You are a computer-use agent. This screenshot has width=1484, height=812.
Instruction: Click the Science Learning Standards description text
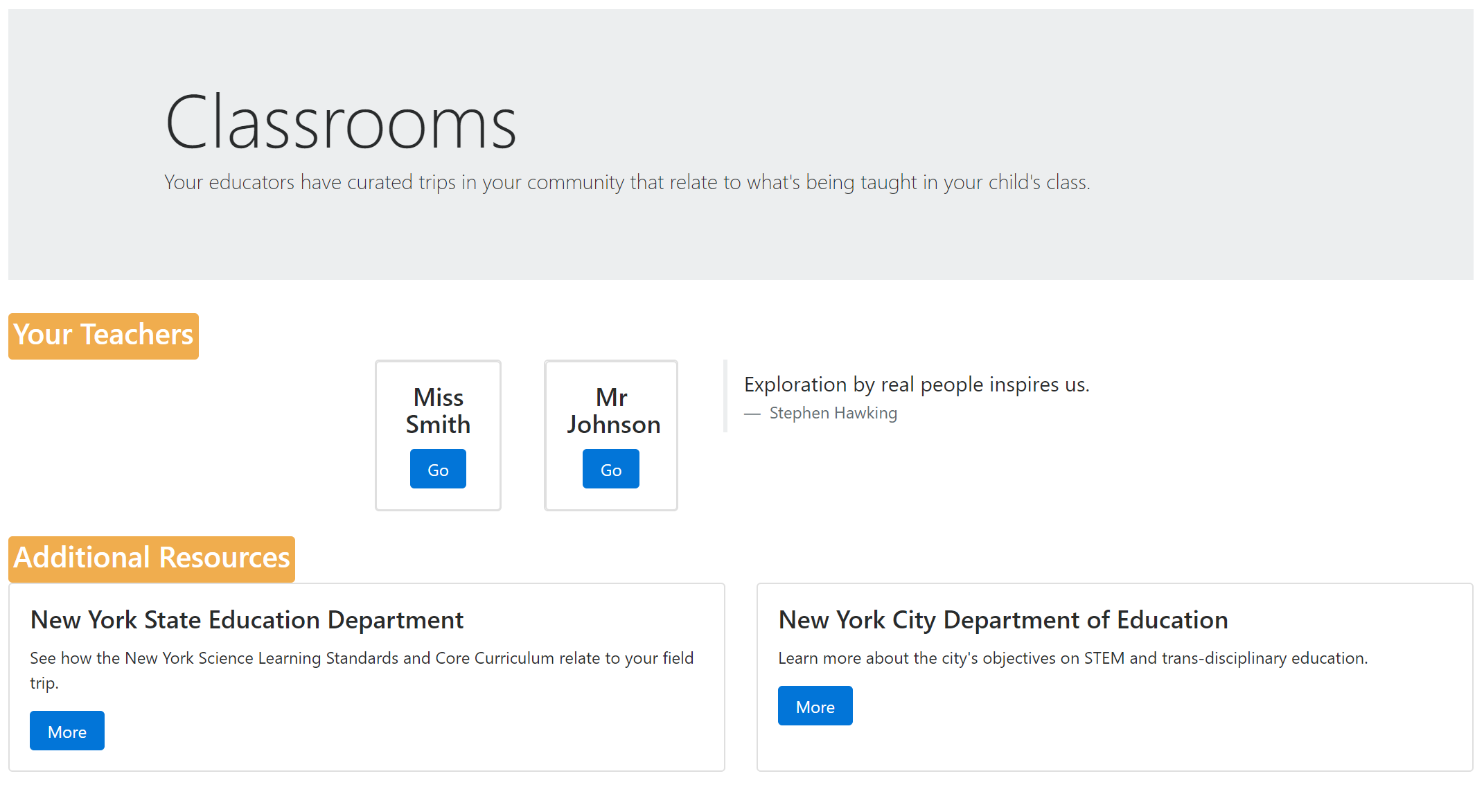click(361, 658)
